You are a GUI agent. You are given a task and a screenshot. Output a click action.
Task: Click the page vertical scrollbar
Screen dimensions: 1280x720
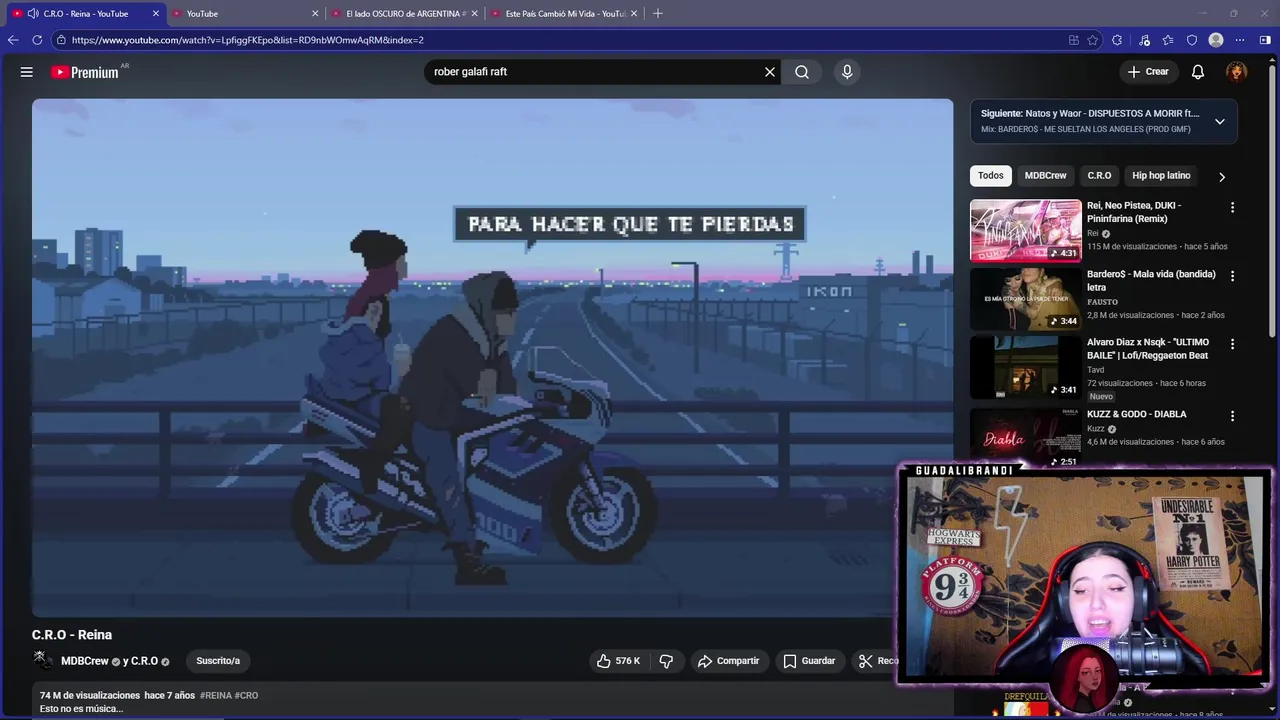point(1274,200)
